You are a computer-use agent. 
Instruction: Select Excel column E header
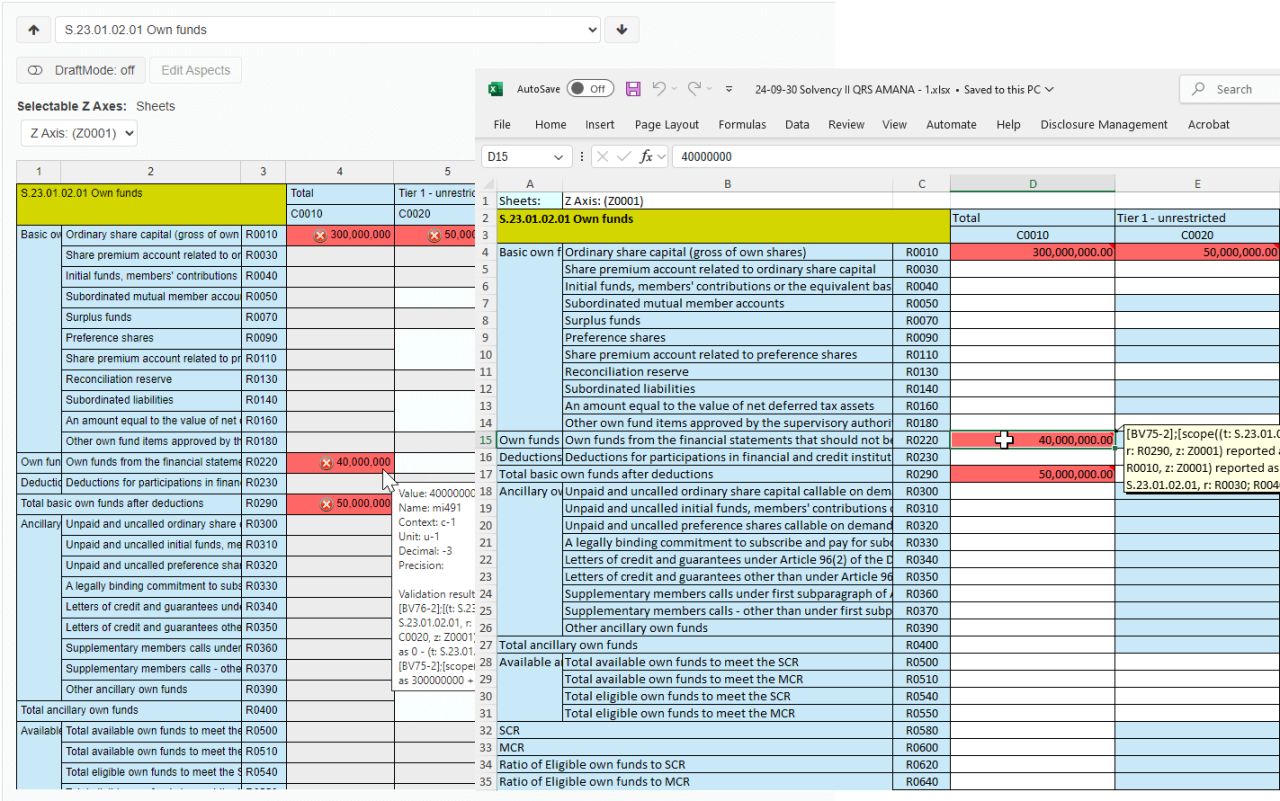click(1197, 184)
